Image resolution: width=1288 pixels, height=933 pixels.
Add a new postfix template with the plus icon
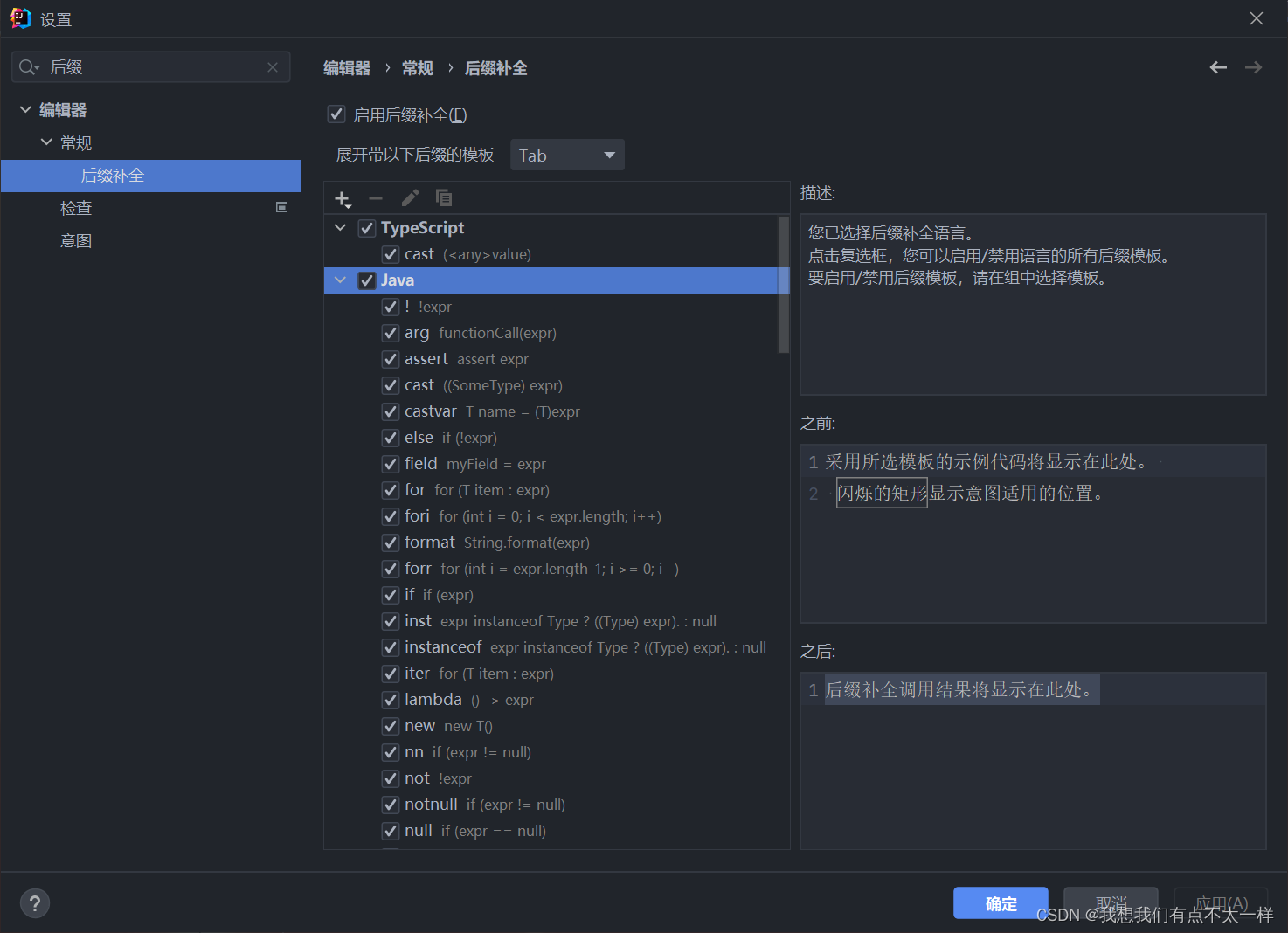(x=342, y=197)
